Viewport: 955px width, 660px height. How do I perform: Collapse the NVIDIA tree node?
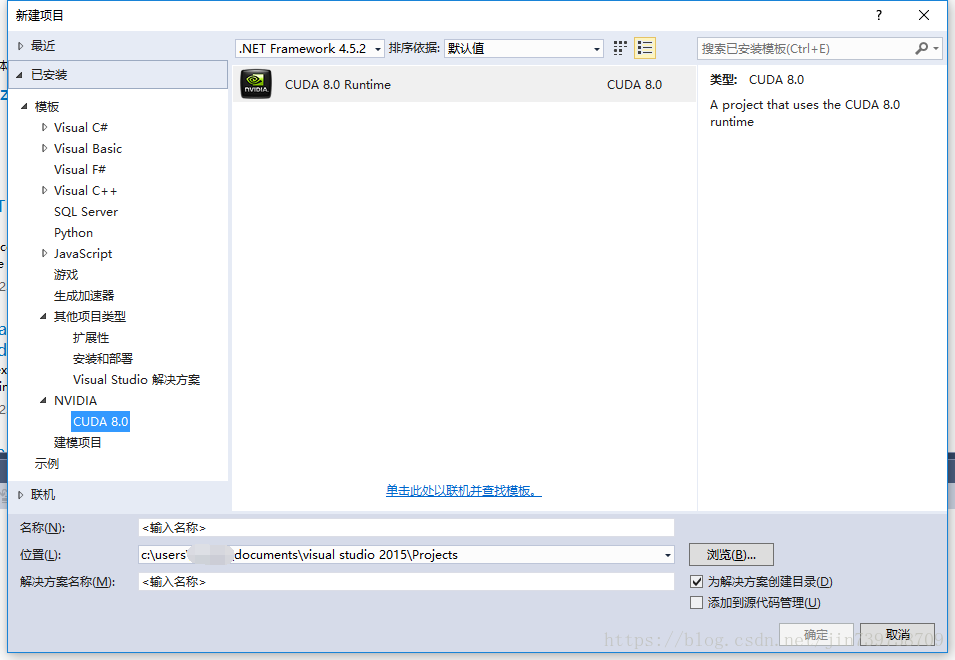(43, 401)
